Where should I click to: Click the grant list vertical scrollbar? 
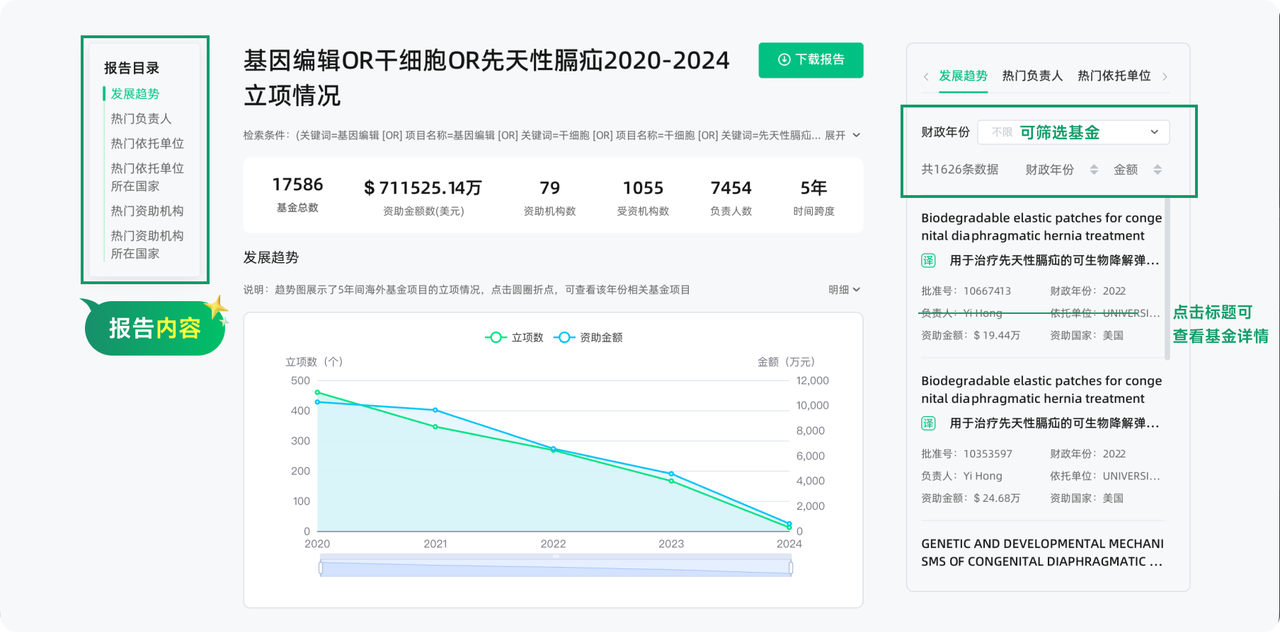pyautogui.click(x=1167, y=279)
